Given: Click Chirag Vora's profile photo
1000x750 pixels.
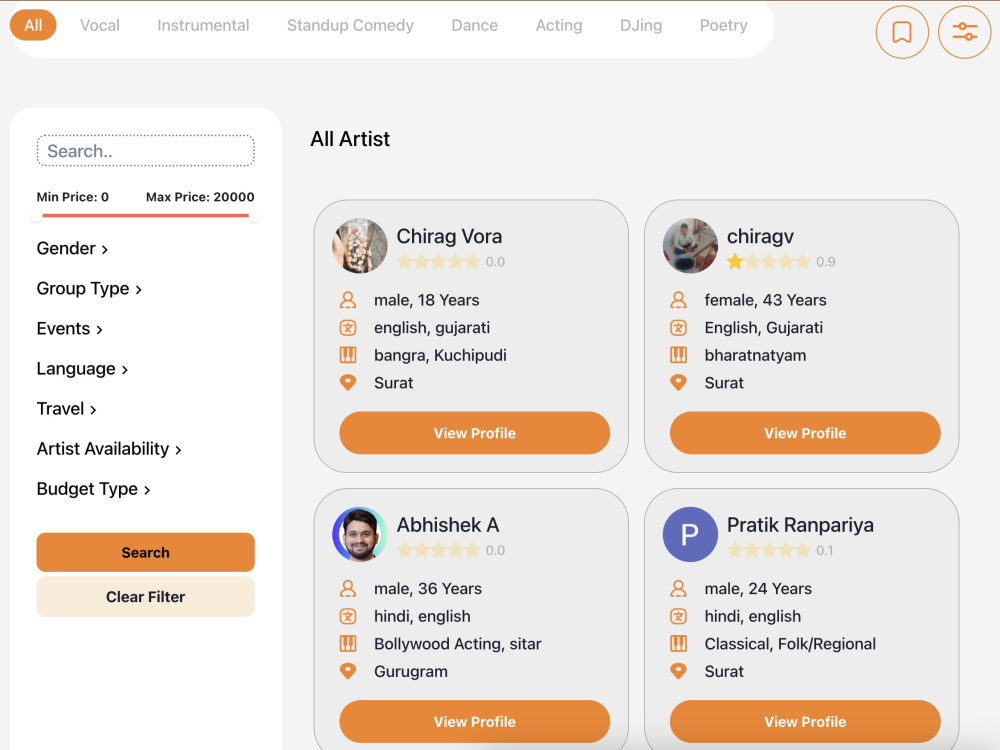Looking at the screenshot, I should 360,246.
